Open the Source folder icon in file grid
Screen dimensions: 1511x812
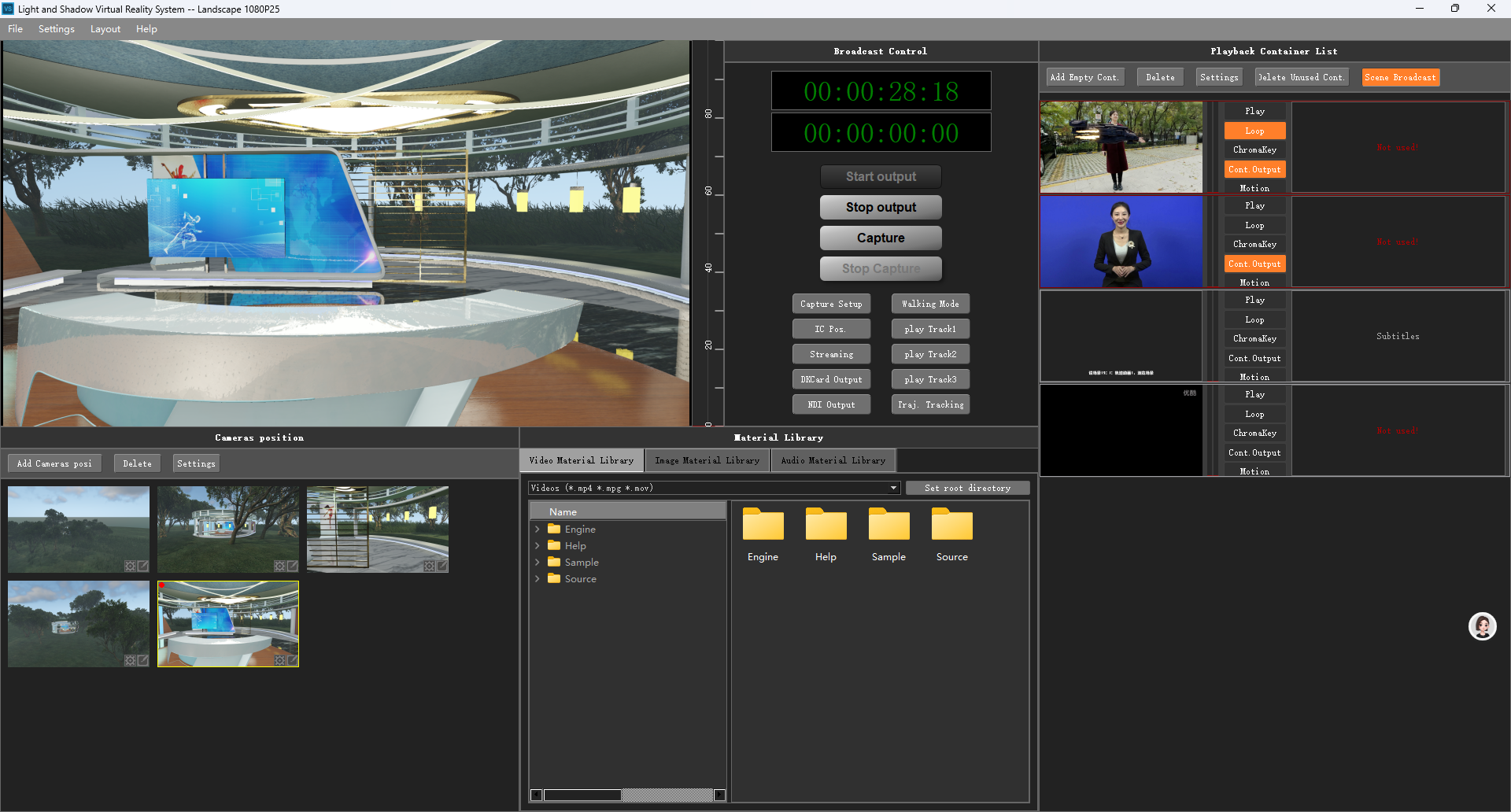[951, 526]
